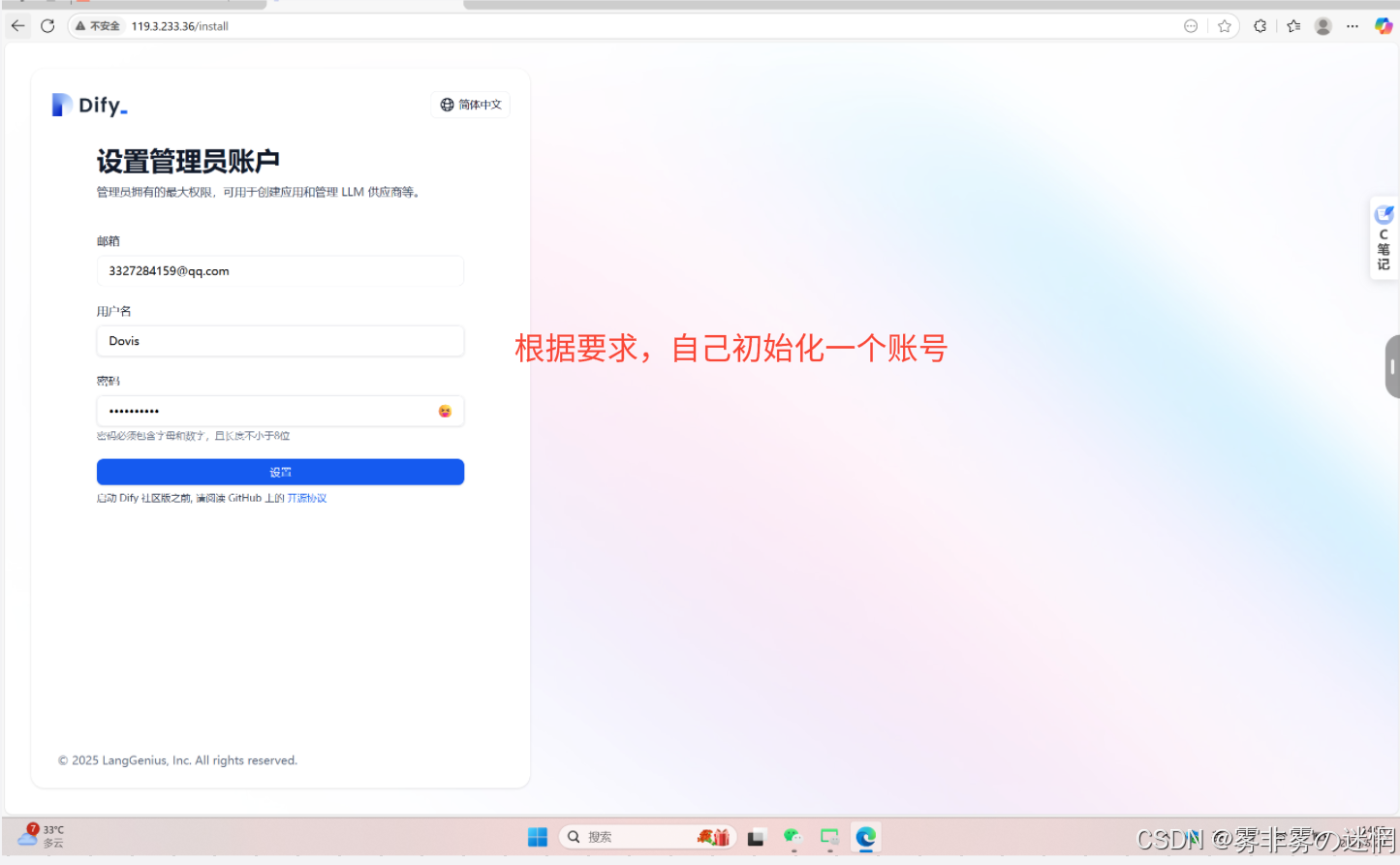1400x865 pixels.
Task: Open the weather widget showing 33°C
Action: pos(42,836)
